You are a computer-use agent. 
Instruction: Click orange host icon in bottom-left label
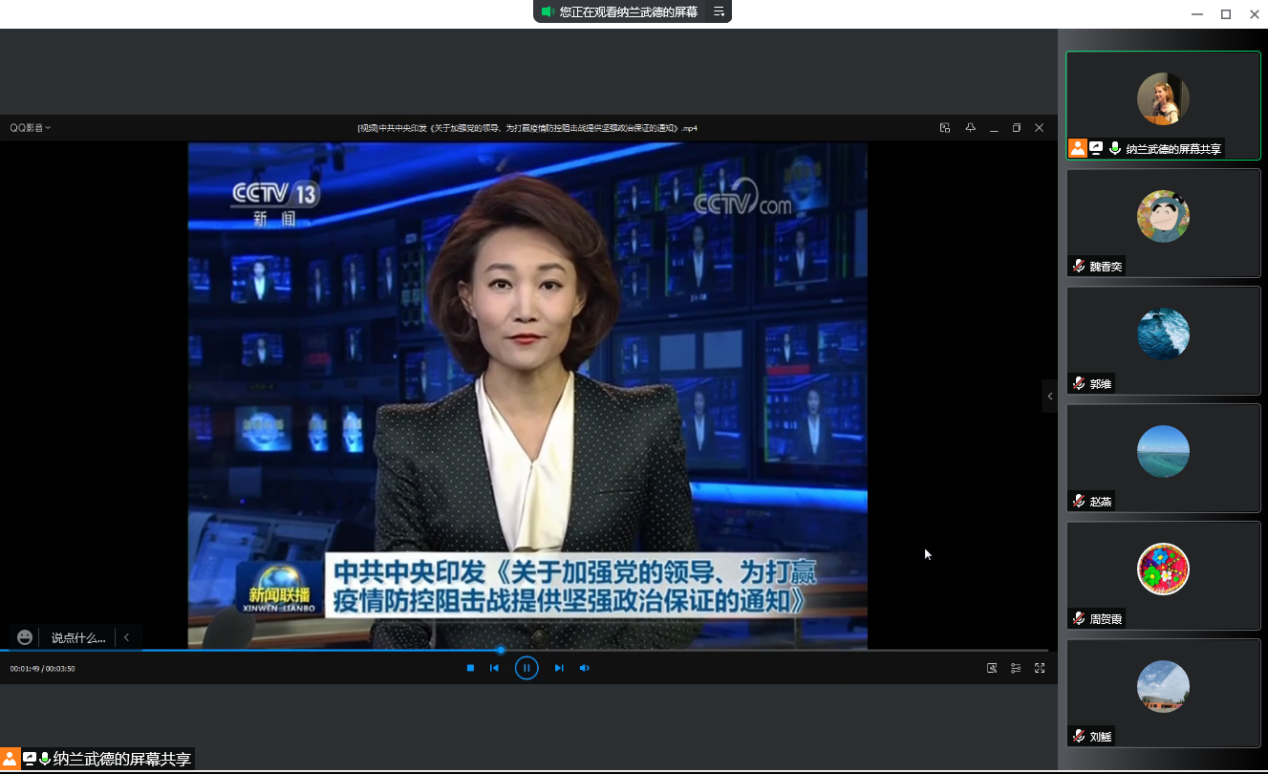click(9, 759)
